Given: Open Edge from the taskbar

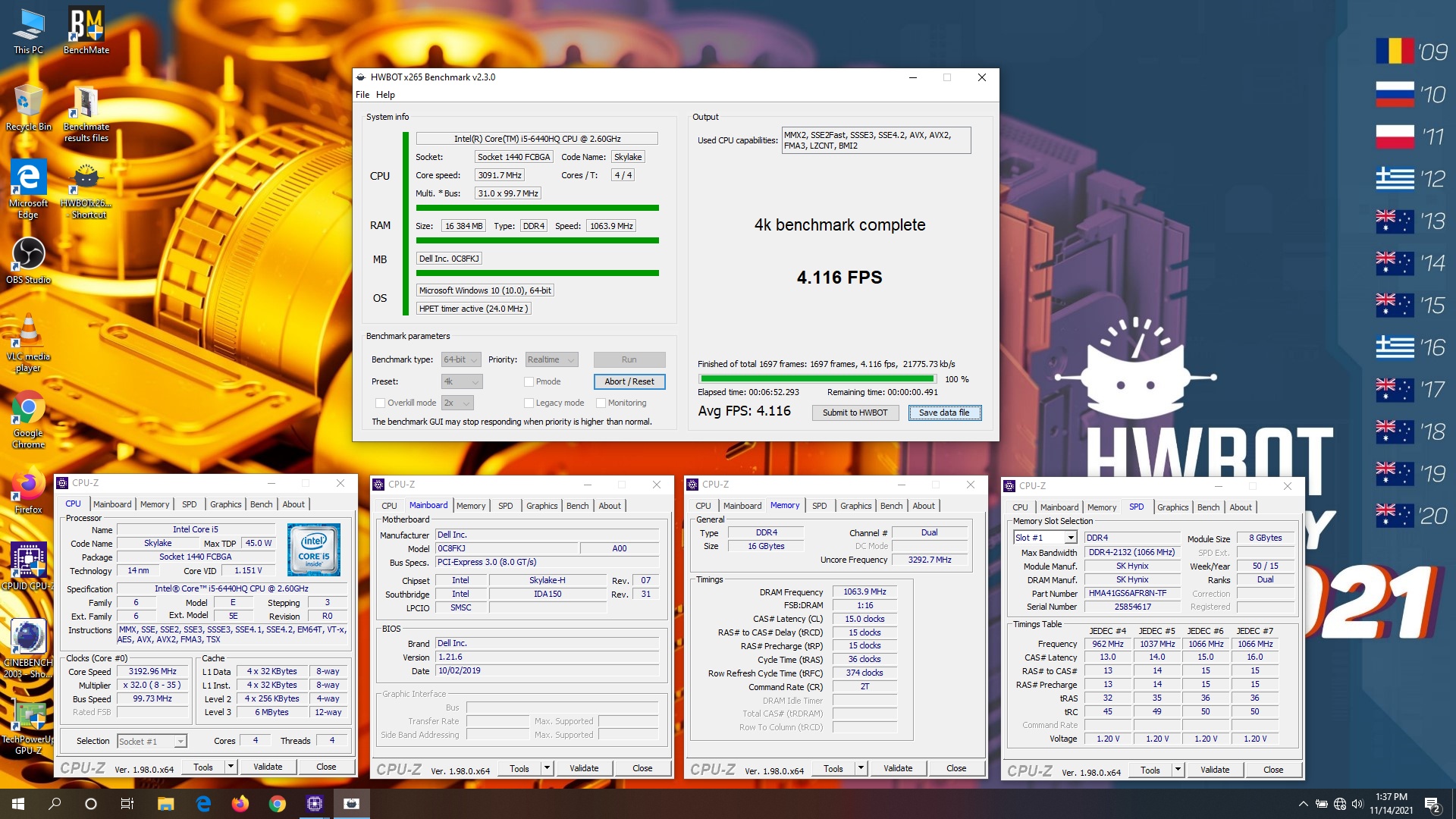Looking at the screenshot, I should 203,804.
